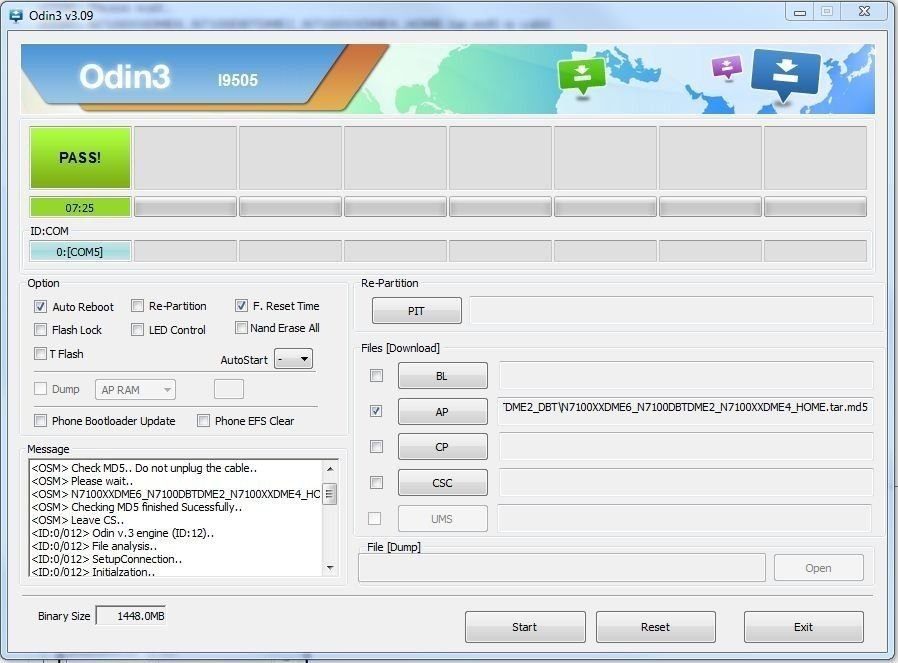Check the BL file checkbox

tap(376, 376)
